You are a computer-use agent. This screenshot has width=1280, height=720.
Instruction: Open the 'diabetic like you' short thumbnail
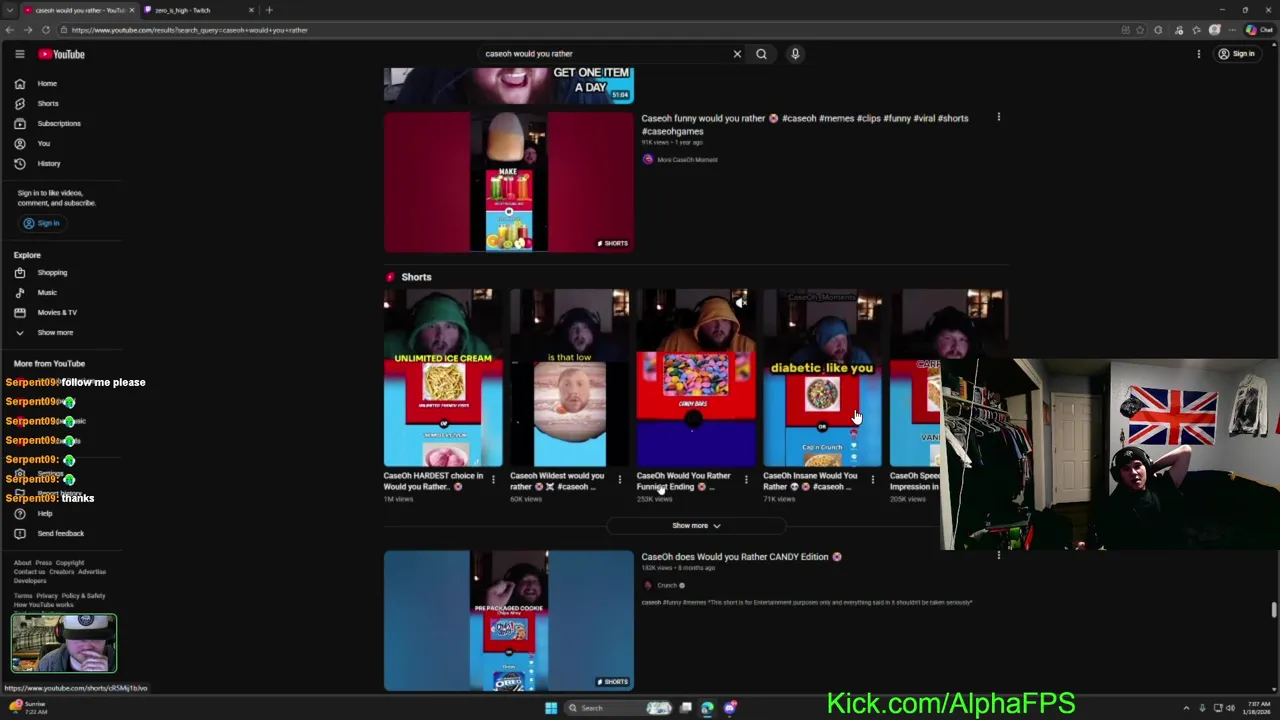click(x=822, y=378)
